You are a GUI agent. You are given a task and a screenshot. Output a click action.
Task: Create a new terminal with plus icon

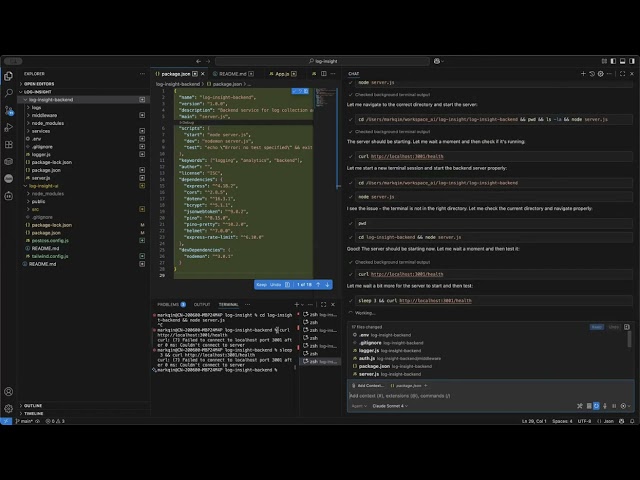297,304
